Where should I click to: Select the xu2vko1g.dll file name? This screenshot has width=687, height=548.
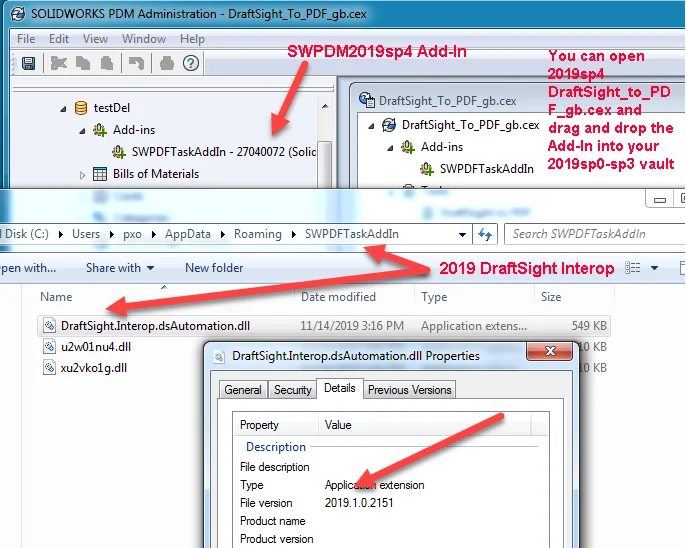click(94, 368)
